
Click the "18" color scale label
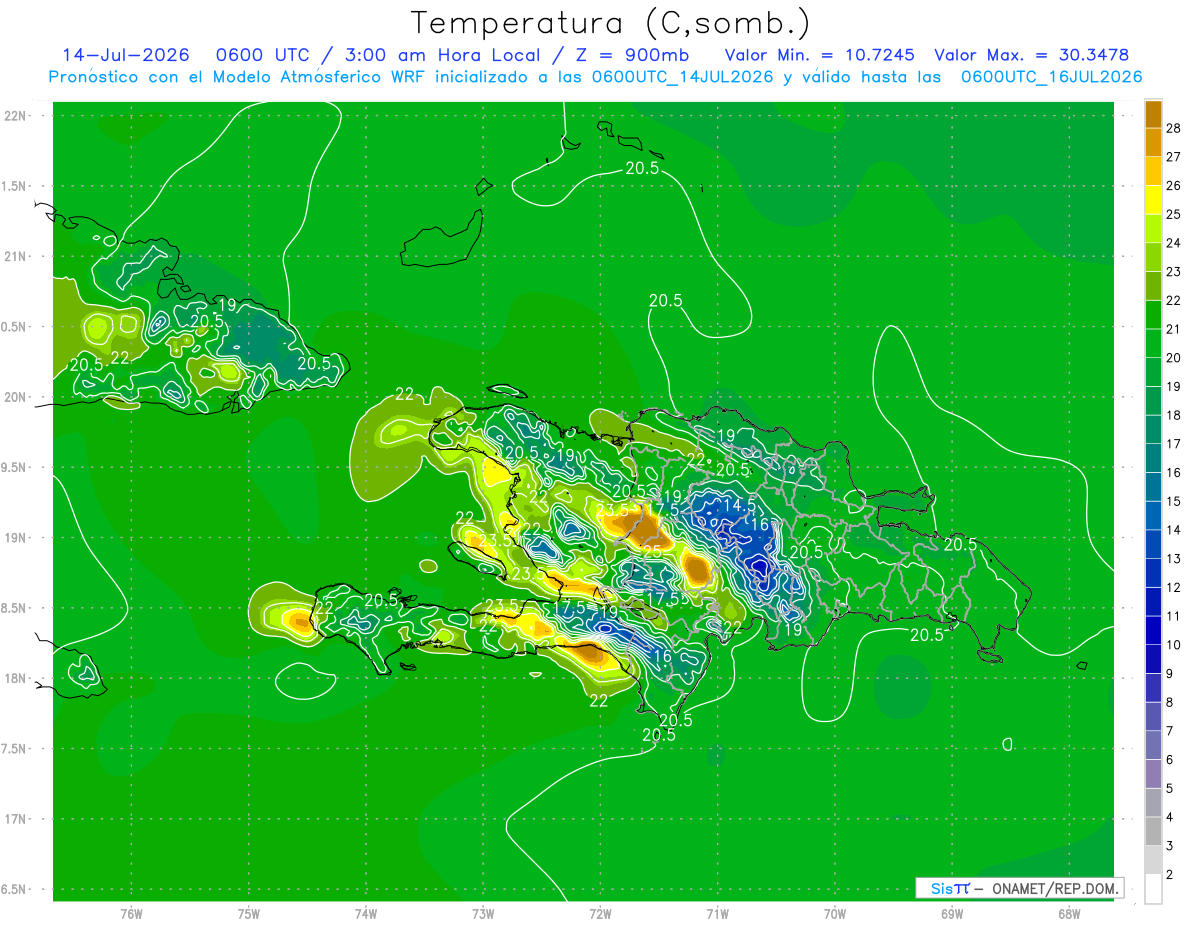pos(1174,415)
